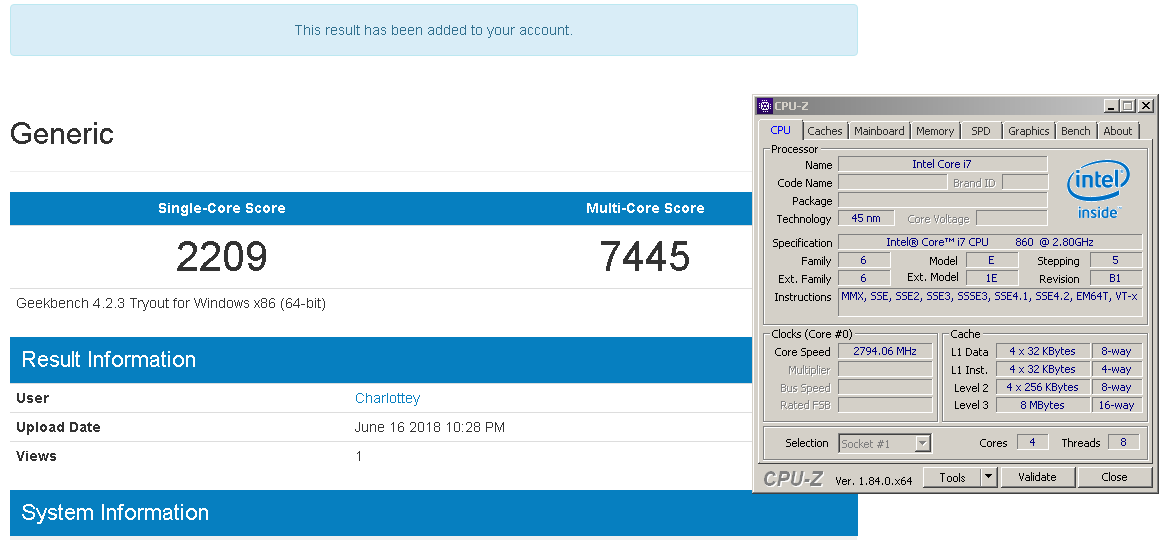Screen dimensions: 1164x540
Task: Click the Level 2 4 x 256 KBytes value
Action: click(x=1042, y=387)
